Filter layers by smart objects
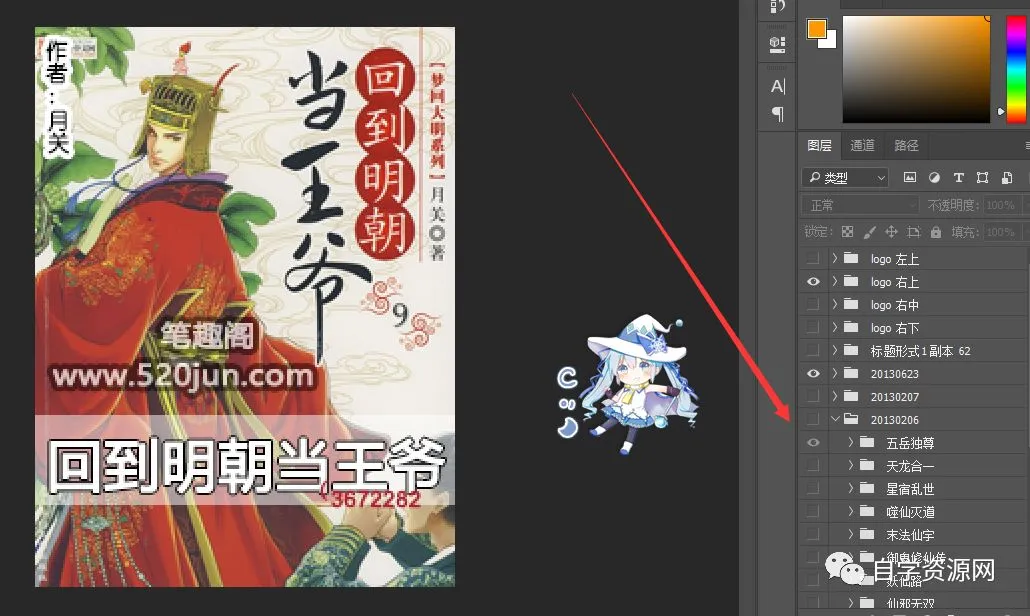The height and width of the screenshot is (616, 1030). point(1006,177)
